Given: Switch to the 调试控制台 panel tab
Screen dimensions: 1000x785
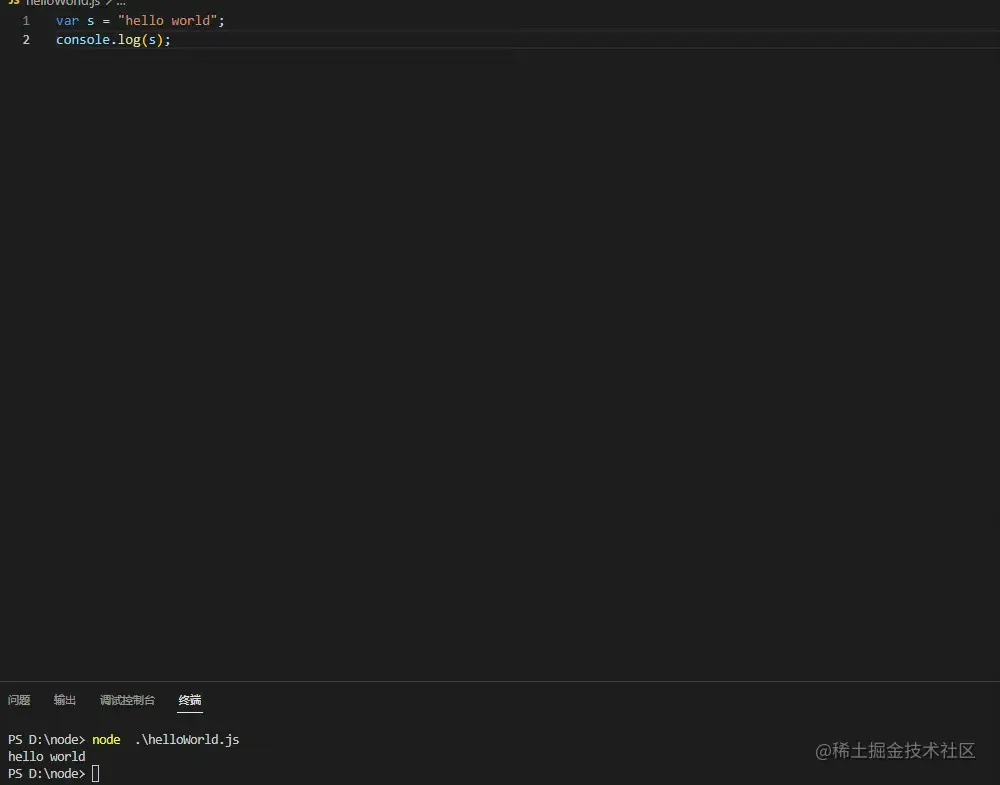Looking at the screenshot, I should click(127, 700).
